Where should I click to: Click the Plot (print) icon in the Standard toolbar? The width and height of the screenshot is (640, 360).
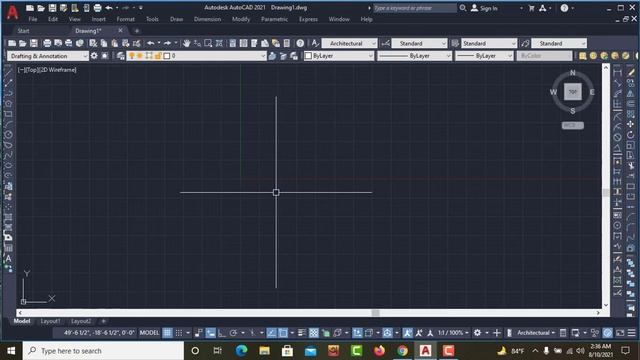click(47, 43)
